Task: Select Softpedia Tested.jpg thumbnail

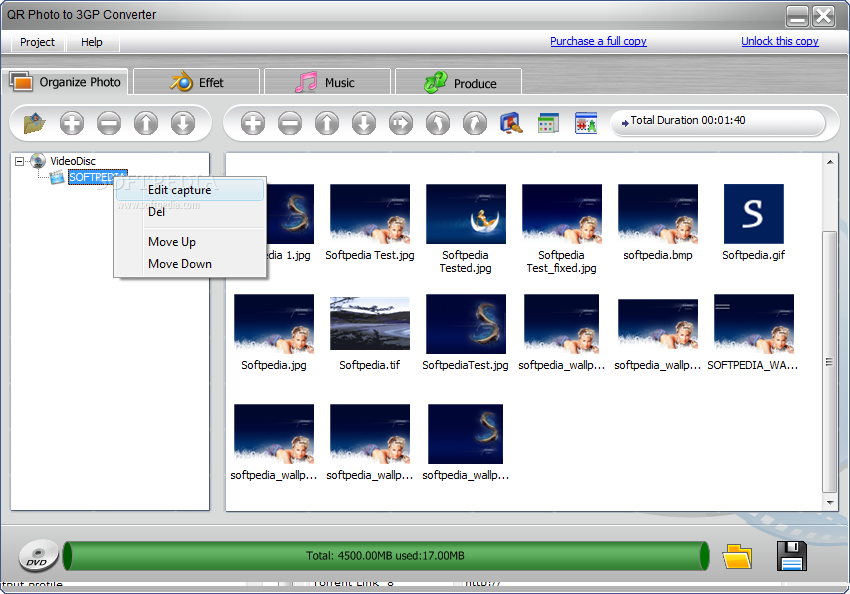Action: [466, 214]
